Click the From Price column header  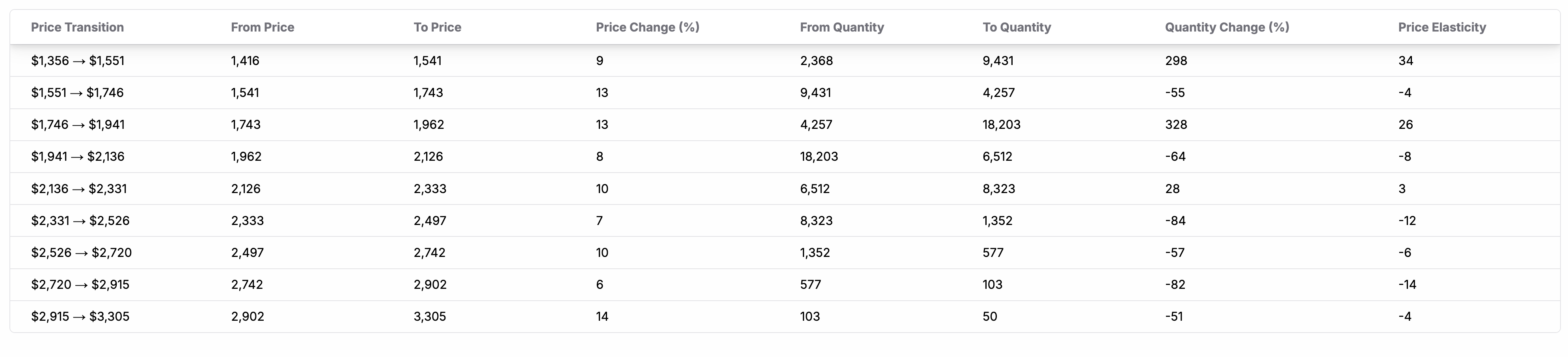(x=263, y=27)
